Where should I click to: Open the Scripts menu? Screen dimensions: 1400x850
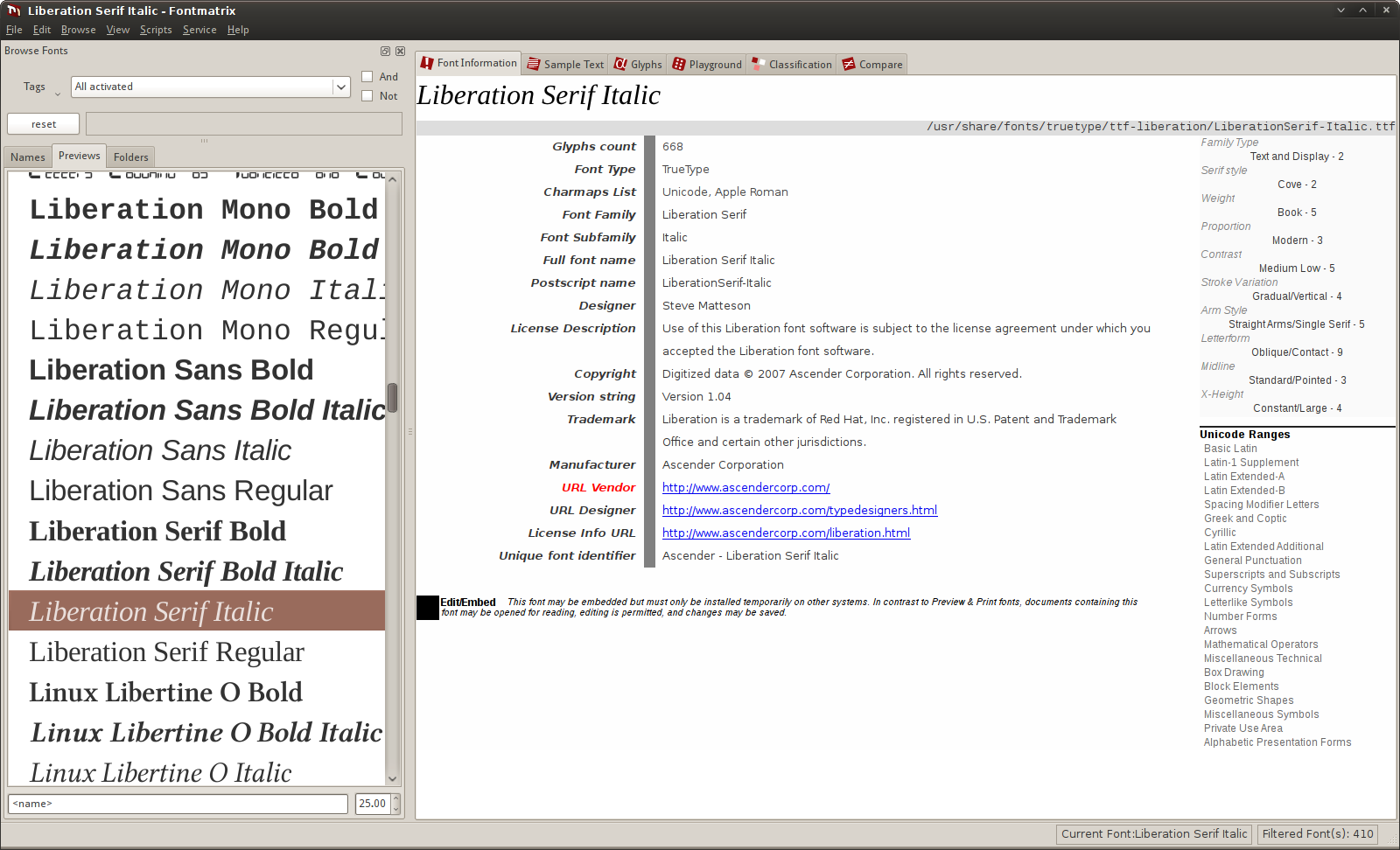[156, 30]
